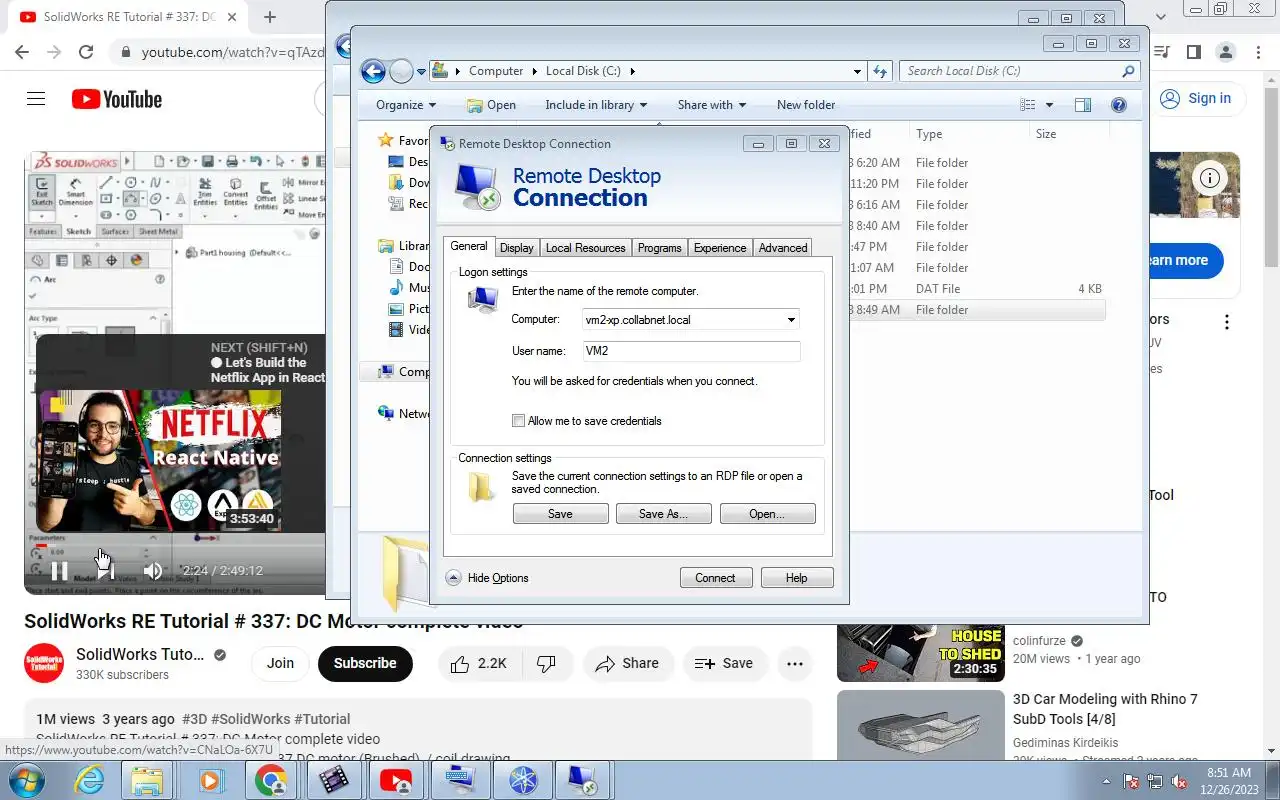The image size is (1280, 800).
Task: Open Explorer help question-mark icon
Action: (x=1119, y=105)
